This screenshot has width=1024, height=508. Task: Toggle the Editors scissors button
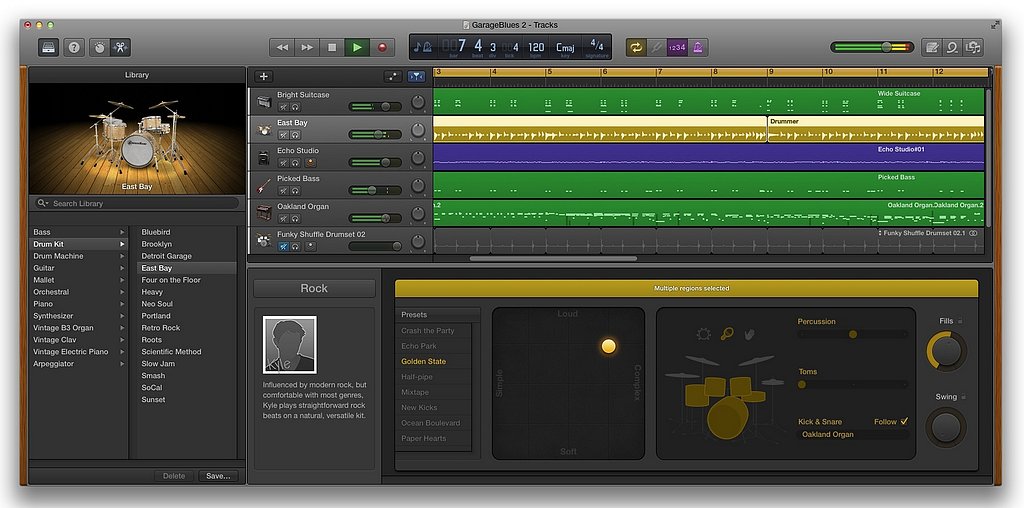point(120,48)
